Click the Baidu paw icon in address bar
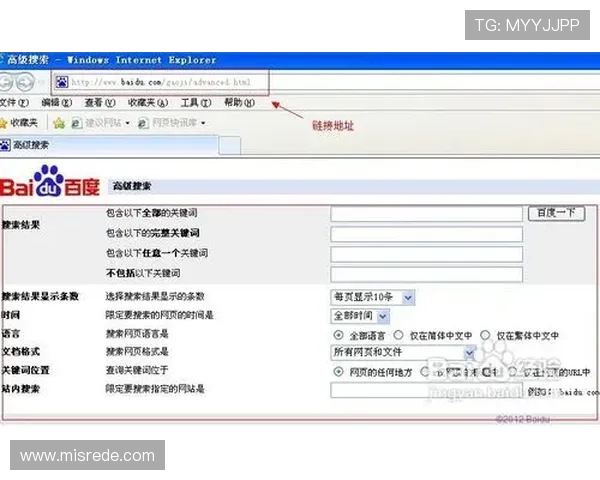This screenshot has height=480, width=600. tap(62, 82)
